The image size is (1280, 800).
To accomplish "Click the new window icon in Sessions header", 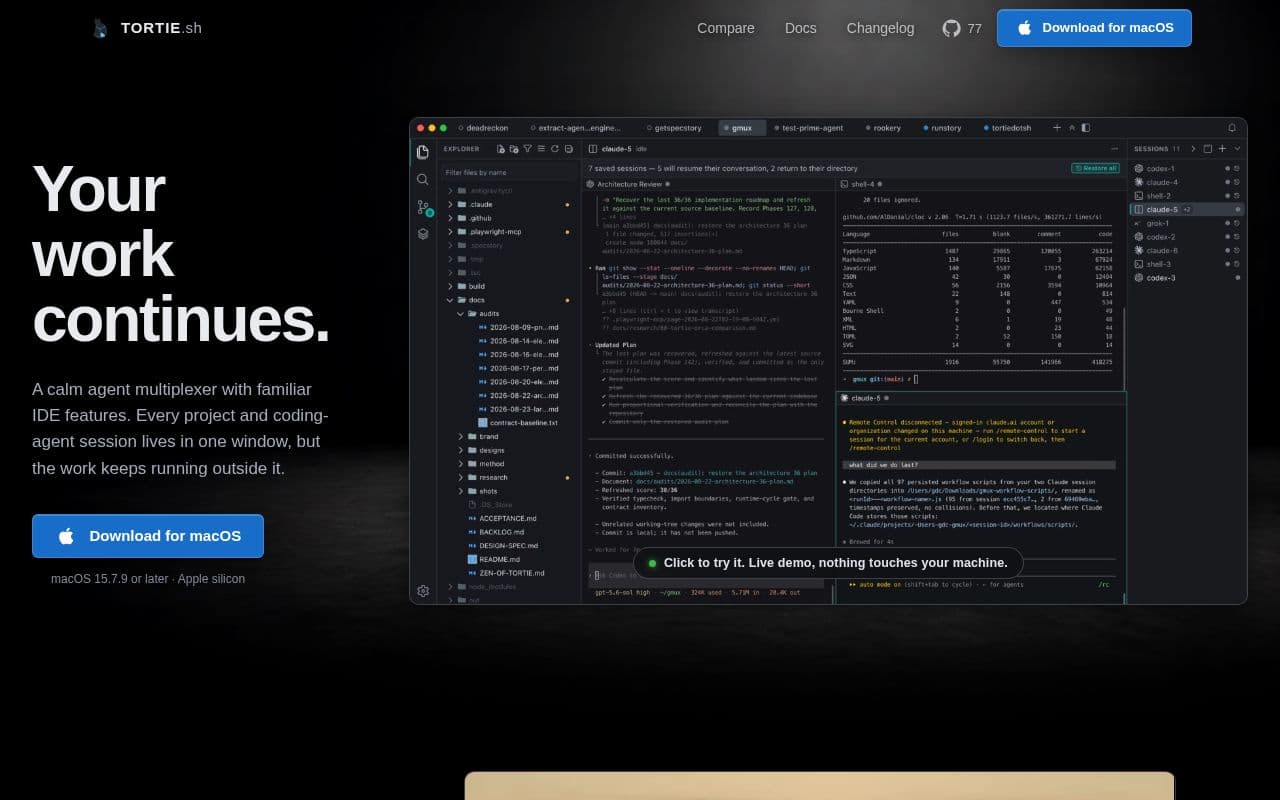I will point(1207,149).
